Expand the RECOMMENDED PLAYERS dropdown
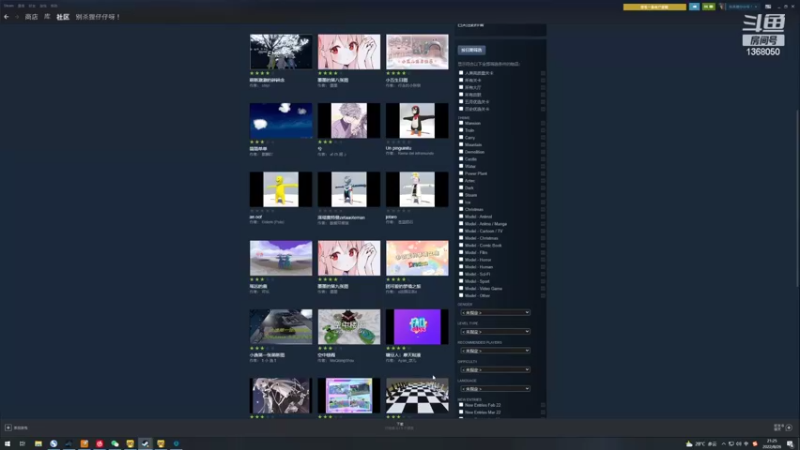 (x=495, y=351)
